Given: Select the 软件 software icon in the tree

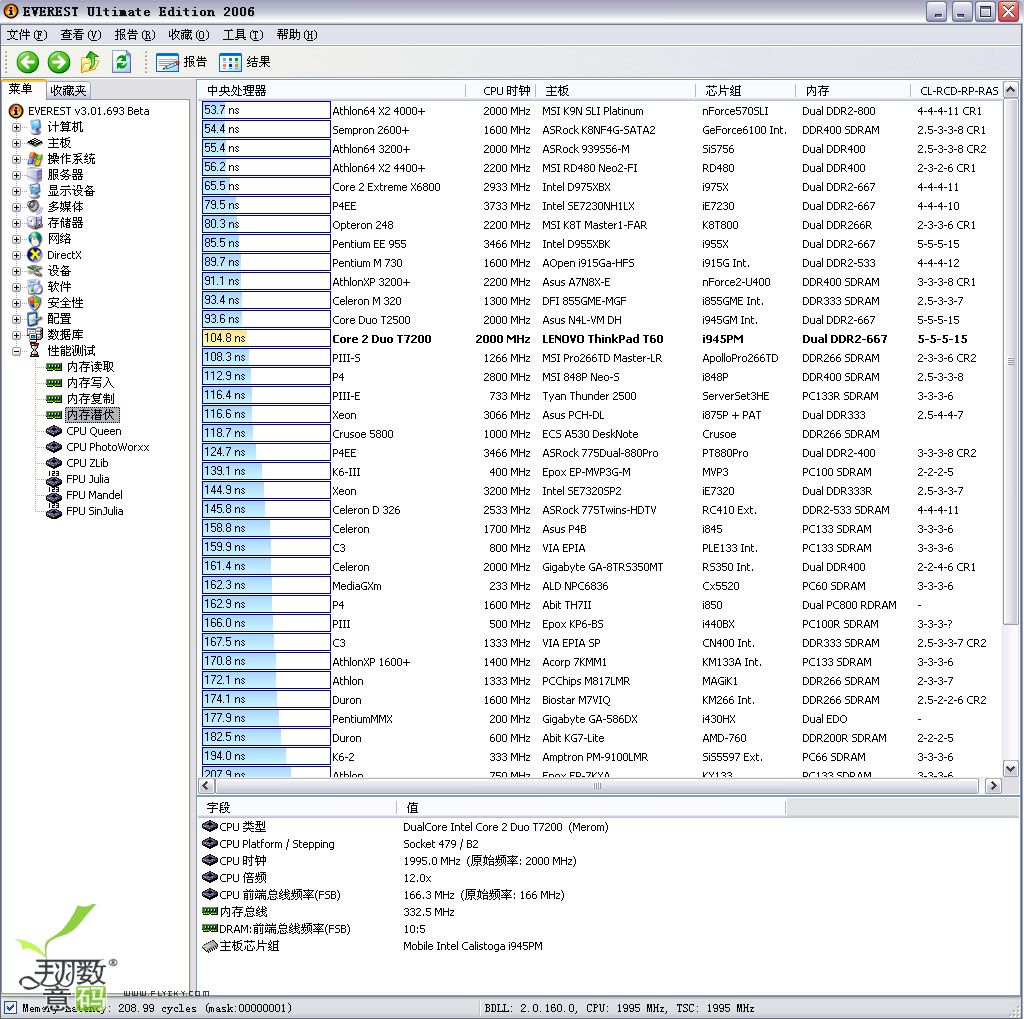Looking at the screenshot, I should point(35,287).
